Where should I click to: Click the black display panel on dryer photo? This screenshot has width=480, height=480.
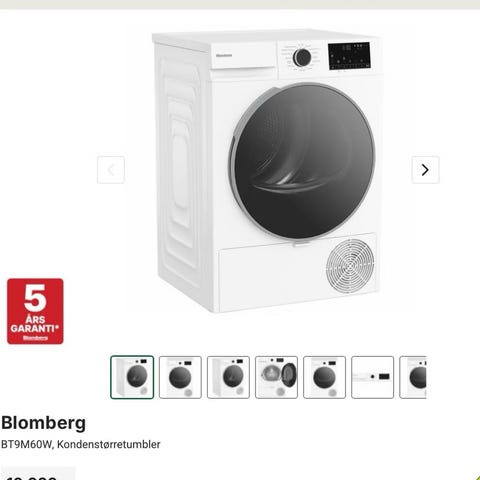349,56
